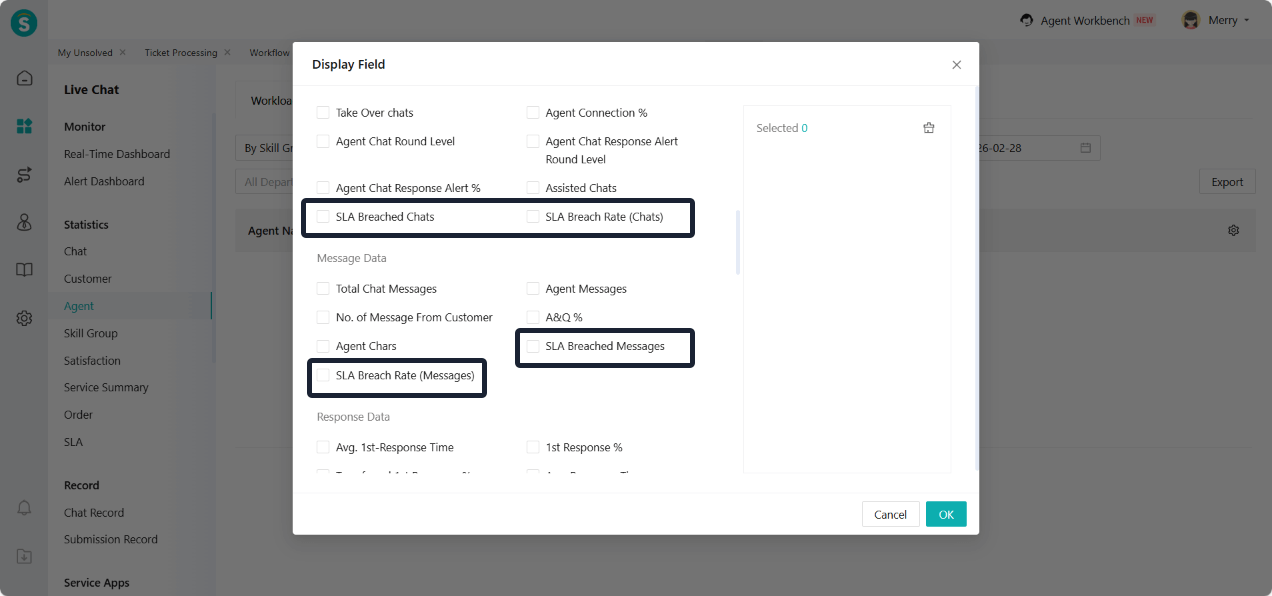Open the knowledge base book icon
This screenshot has width=1272, height=596.
[24, 270]
